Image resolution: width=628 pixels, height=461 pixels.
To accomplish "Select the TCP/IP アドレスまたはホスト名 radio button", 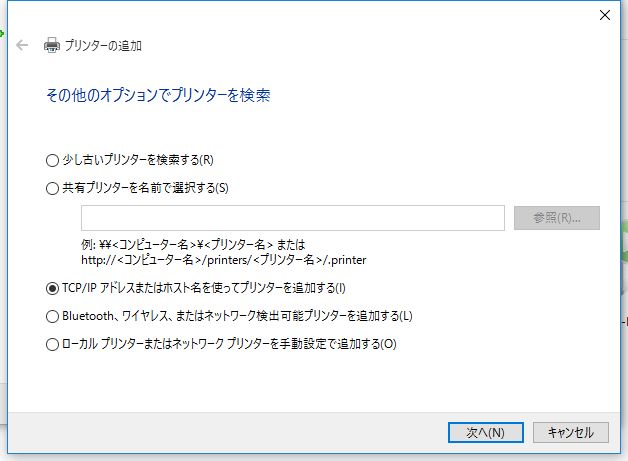I will [53, 288].
